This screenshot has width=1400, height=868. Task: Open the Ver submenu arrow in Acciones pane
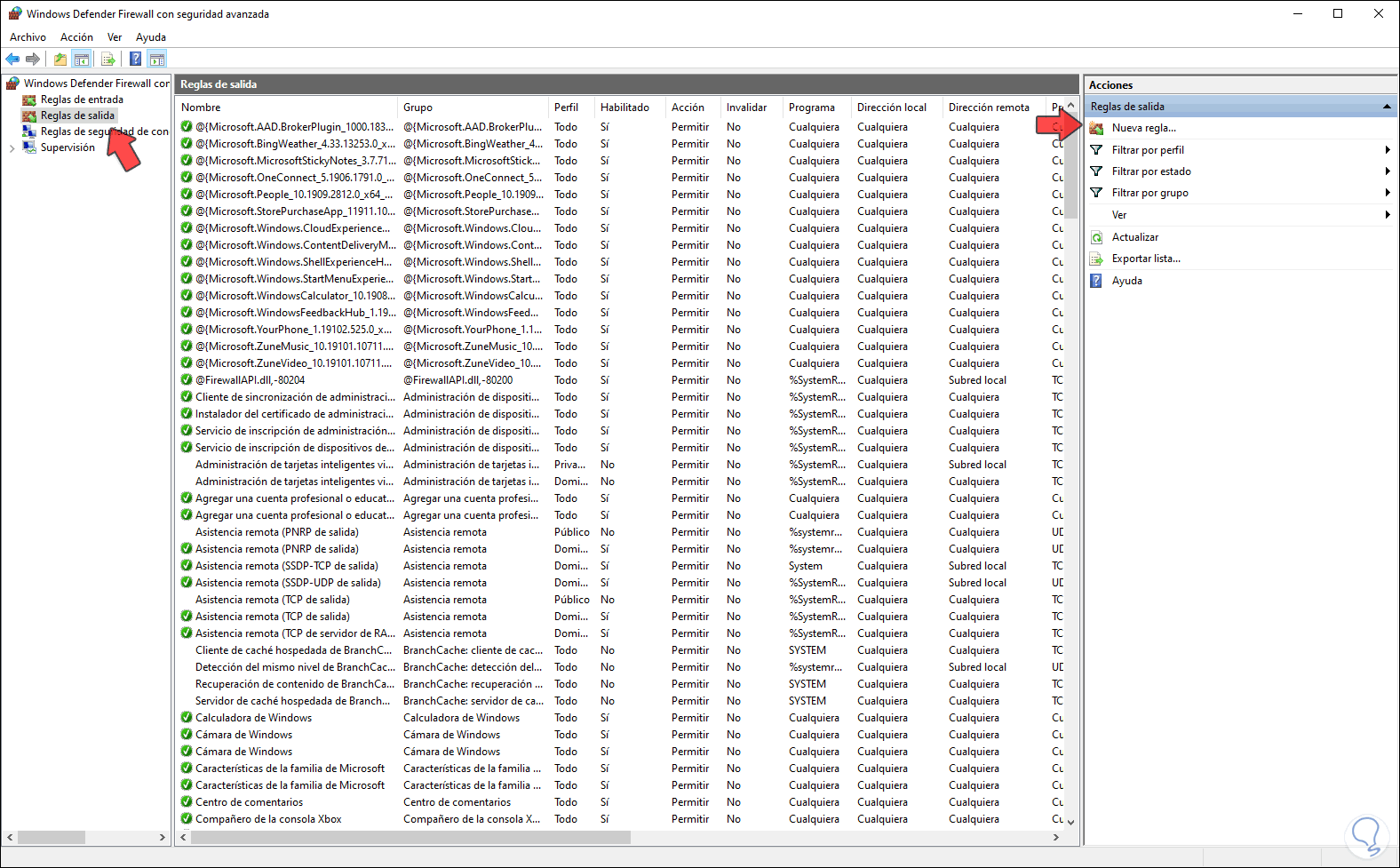pyautogui.click(x=1387, y=215)
